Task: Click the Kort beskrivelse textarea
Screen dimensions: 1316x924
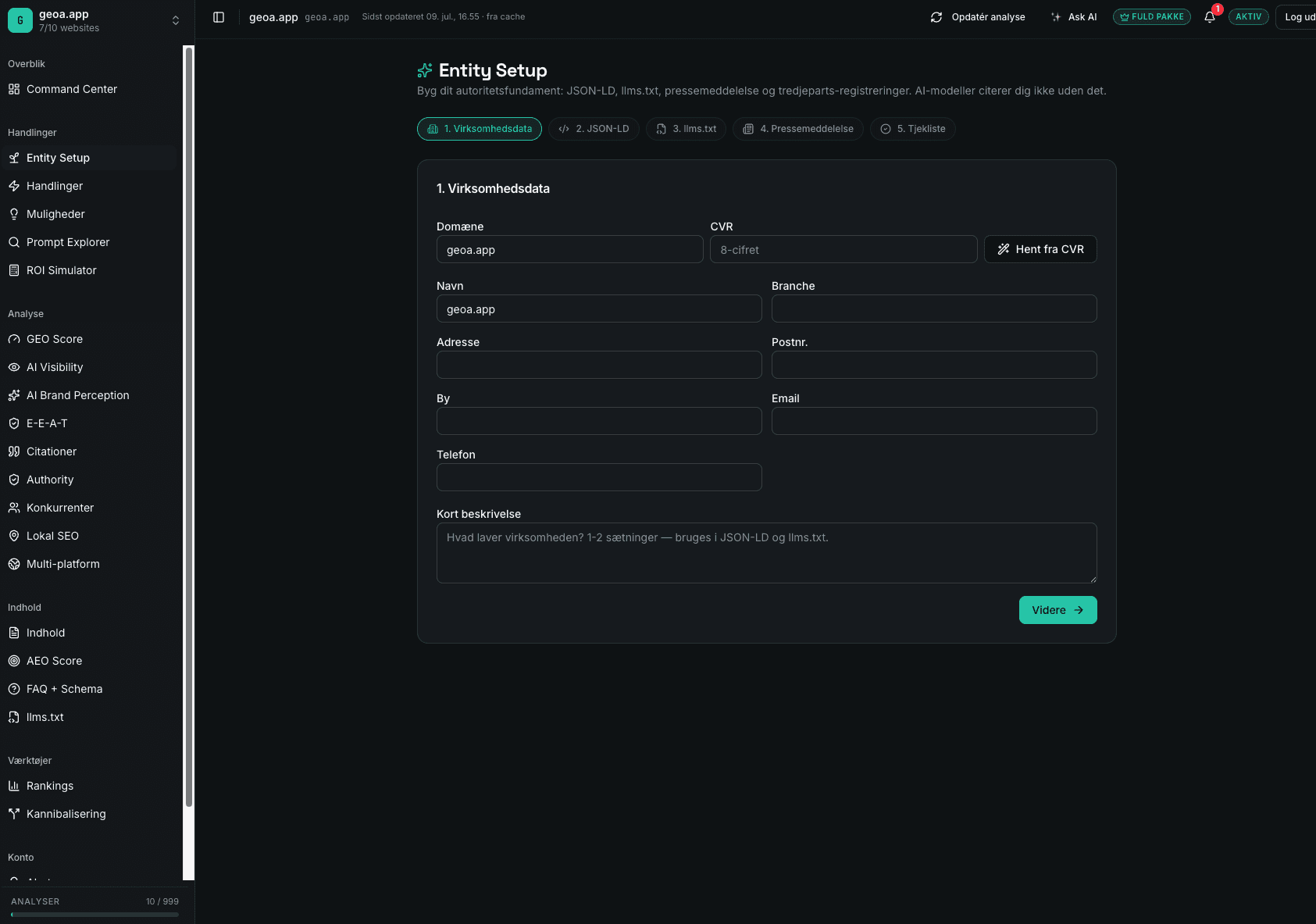Action: [767, 553]
